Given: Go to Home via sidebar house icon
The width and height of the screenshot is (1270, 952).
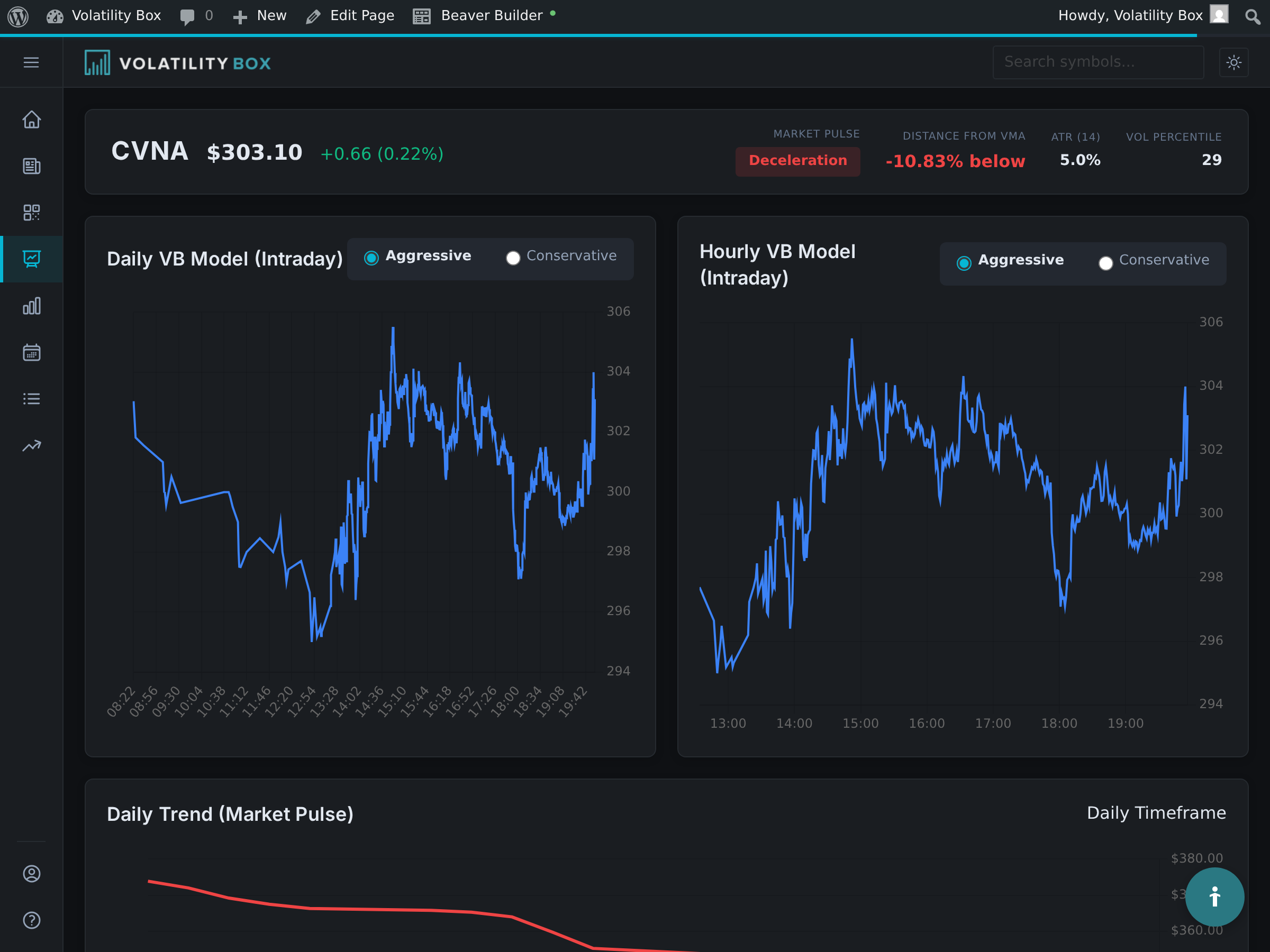Looking at the screenshot, I should [x=32, y=120].
